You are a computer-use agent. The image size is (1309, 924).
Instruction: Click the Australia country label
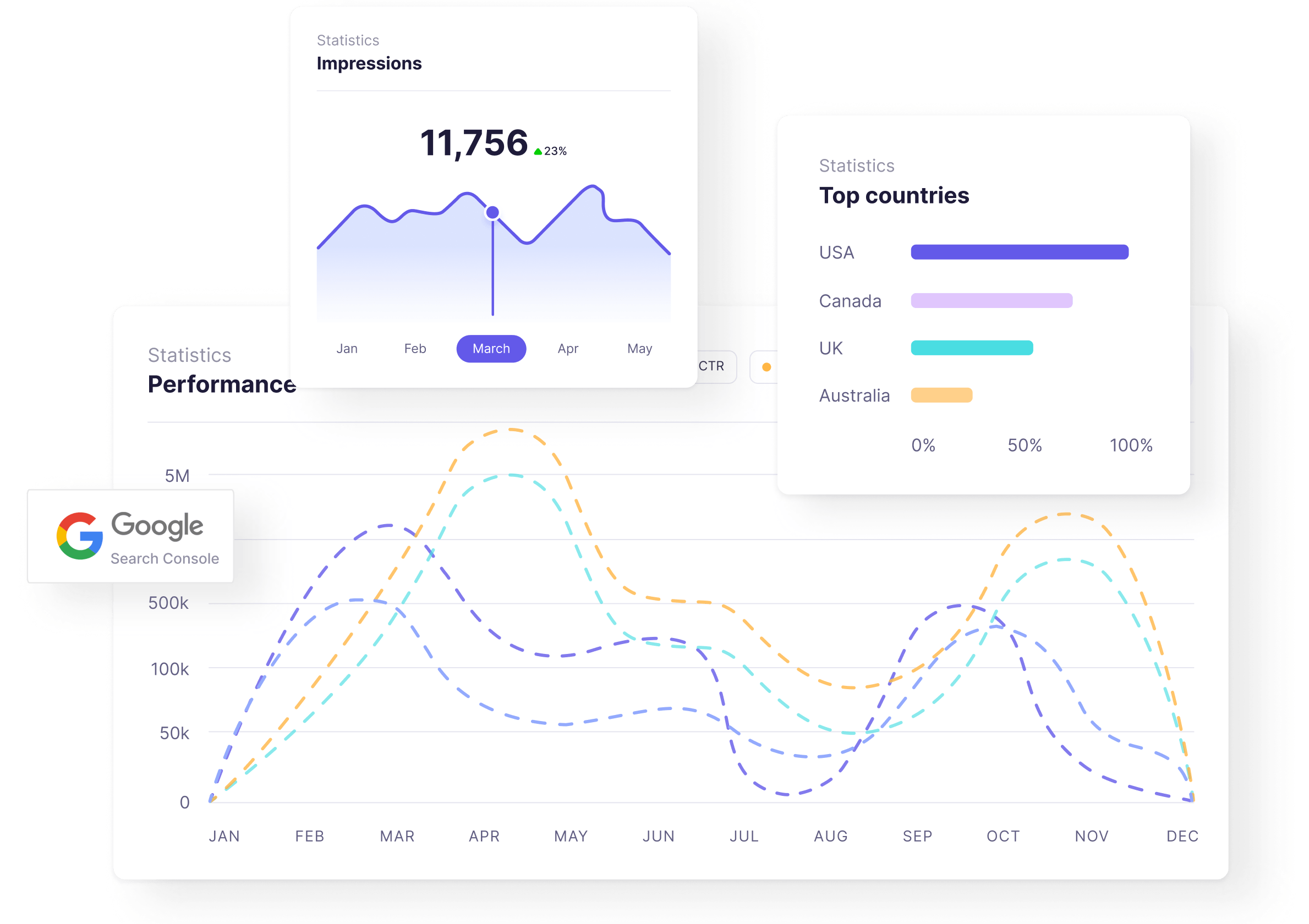coord(854,395)
